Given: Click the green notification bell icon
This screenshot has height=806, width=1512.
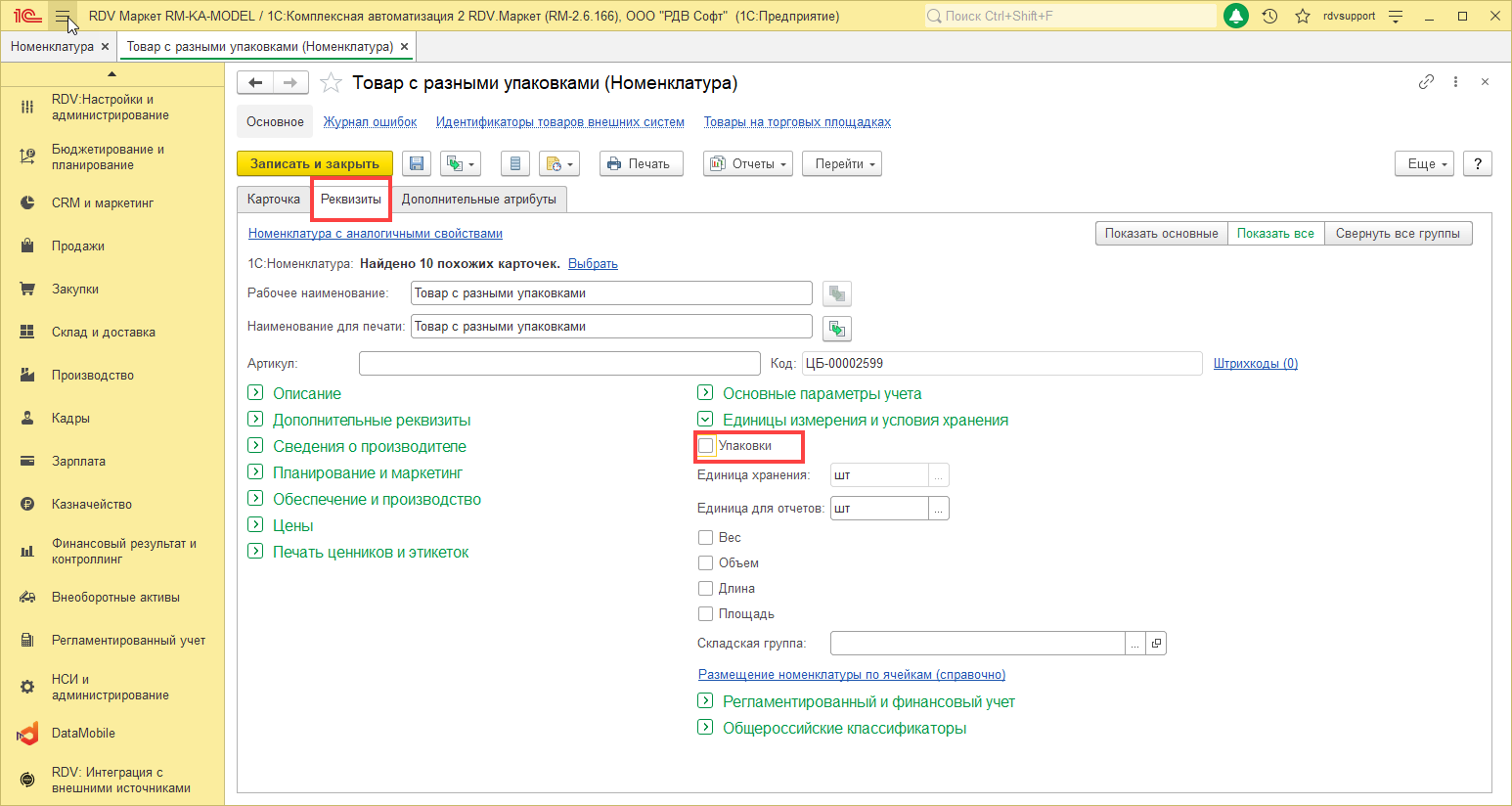Looking at the screenshot, I should (x=1236, y=16).
